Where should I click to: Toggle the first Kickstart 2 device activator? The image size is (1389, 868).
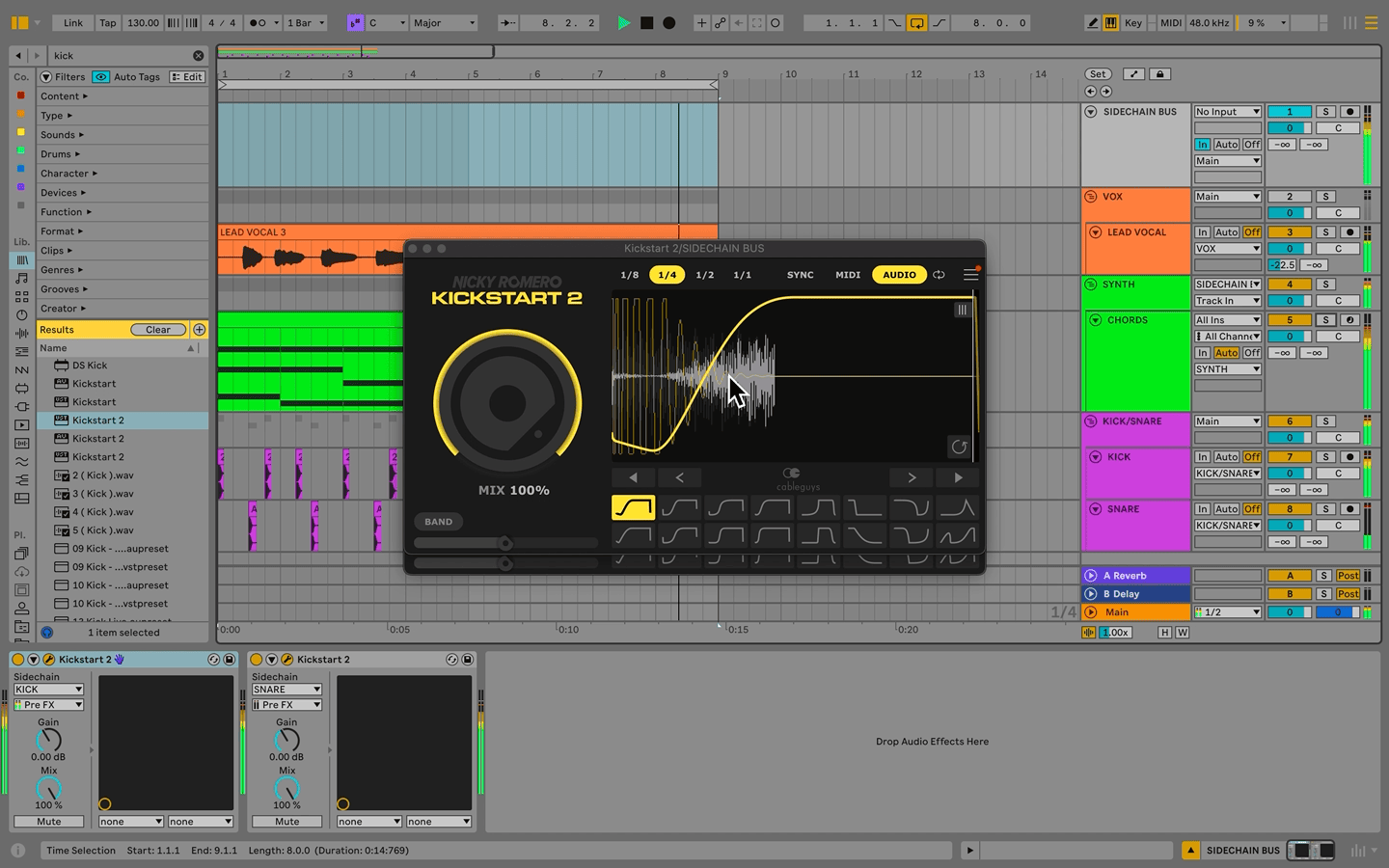[17, 660]
